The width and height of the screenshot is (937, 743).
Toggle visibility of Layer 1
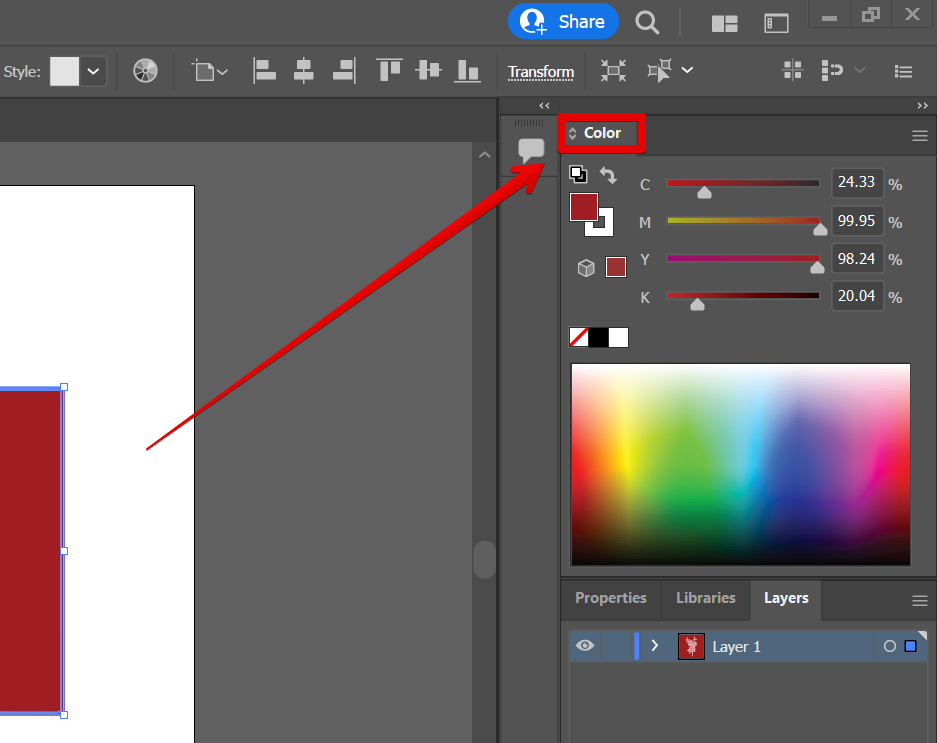[x=585, y=646]
